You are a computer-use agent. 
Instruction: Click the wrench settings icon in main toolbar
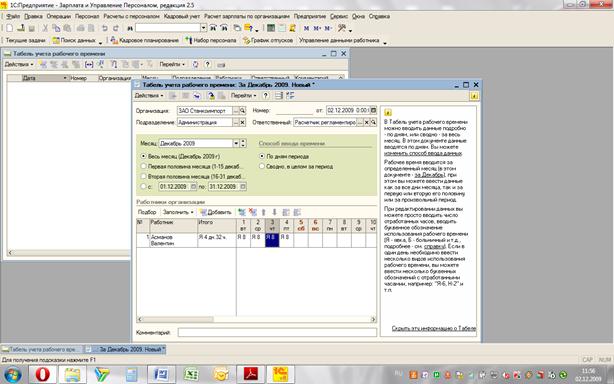click(342, 28)
